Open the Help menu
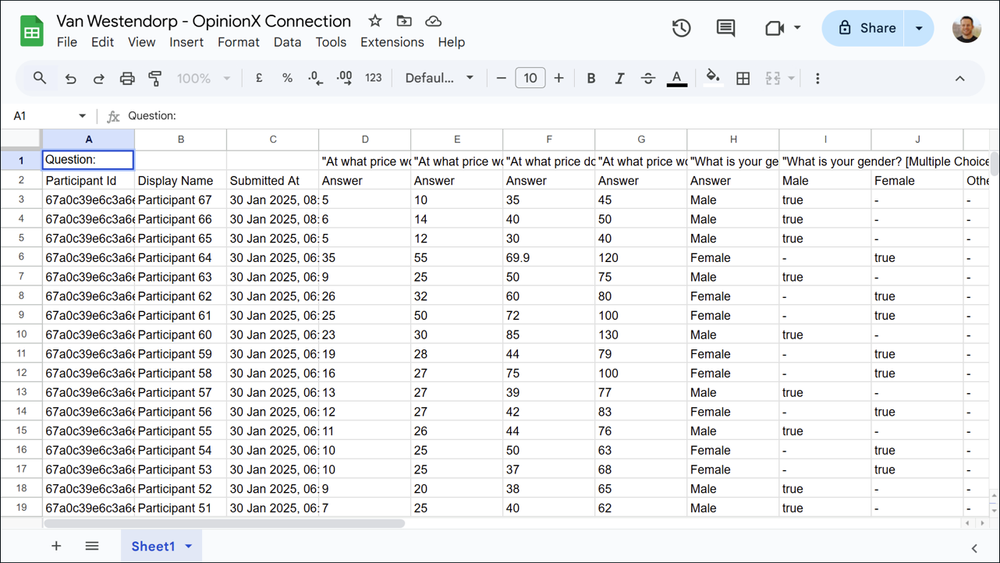 coord(451,42)
